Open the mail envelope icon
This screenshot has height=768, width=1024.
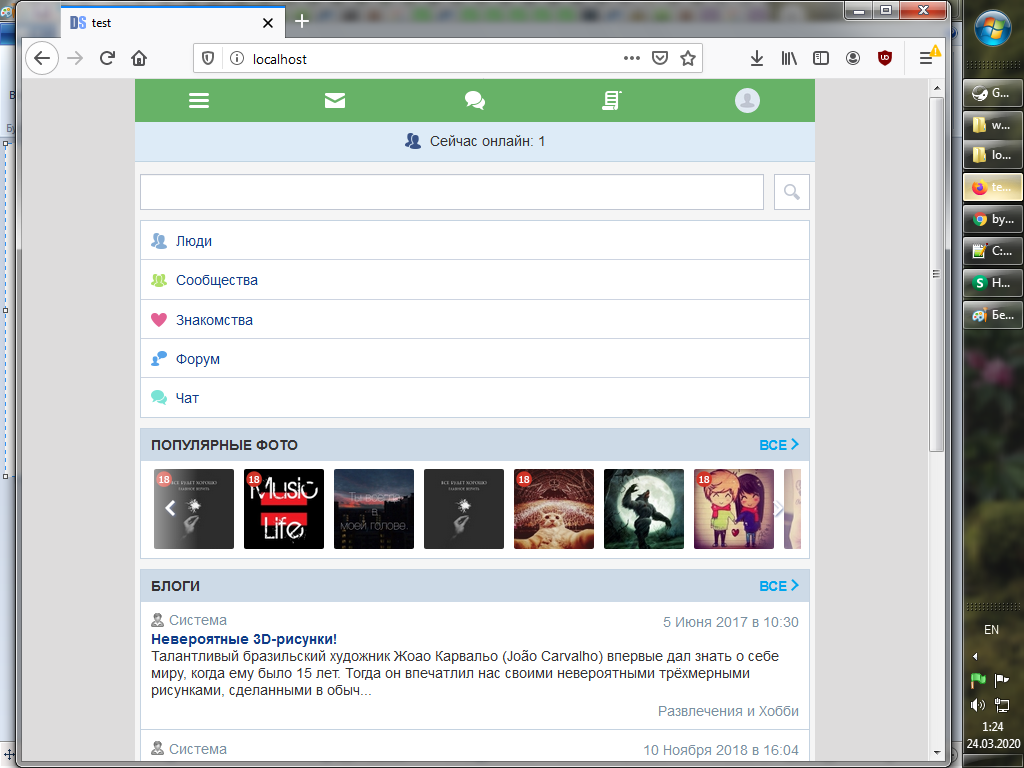pos(335,100)
